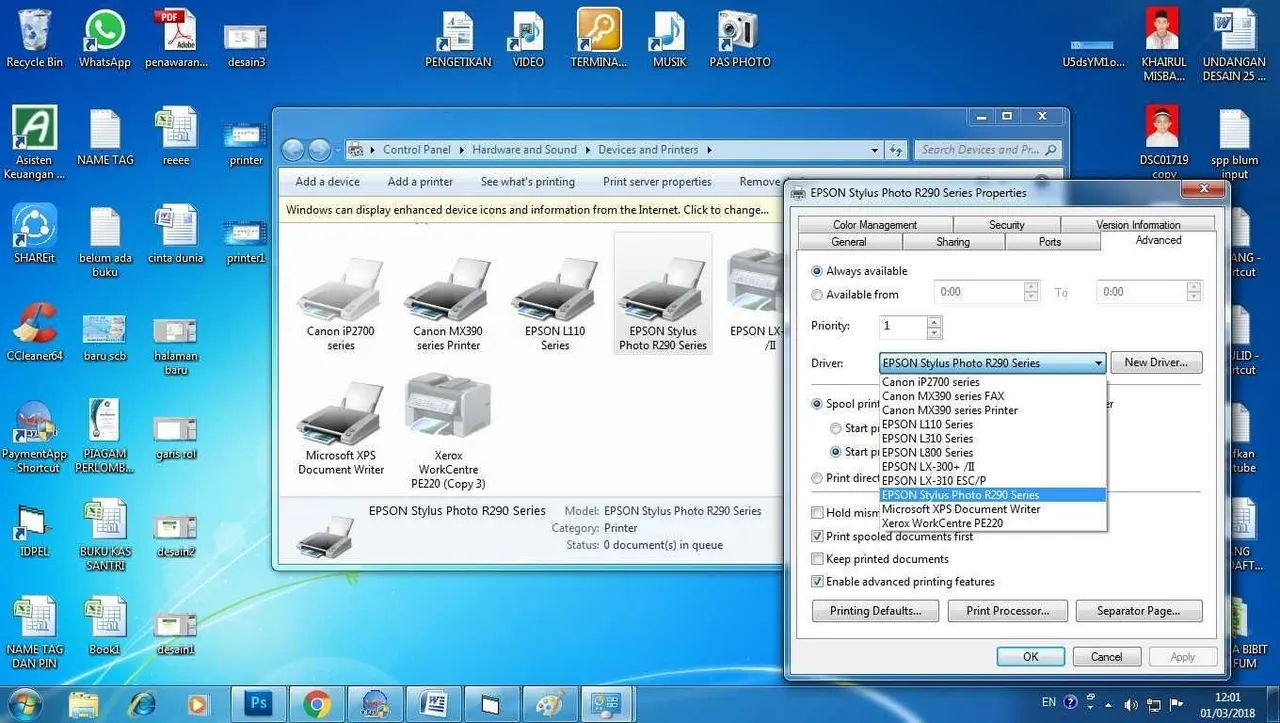Click the Print Processor... button
Viewport: 1280px width, 723px height.
1007,611
